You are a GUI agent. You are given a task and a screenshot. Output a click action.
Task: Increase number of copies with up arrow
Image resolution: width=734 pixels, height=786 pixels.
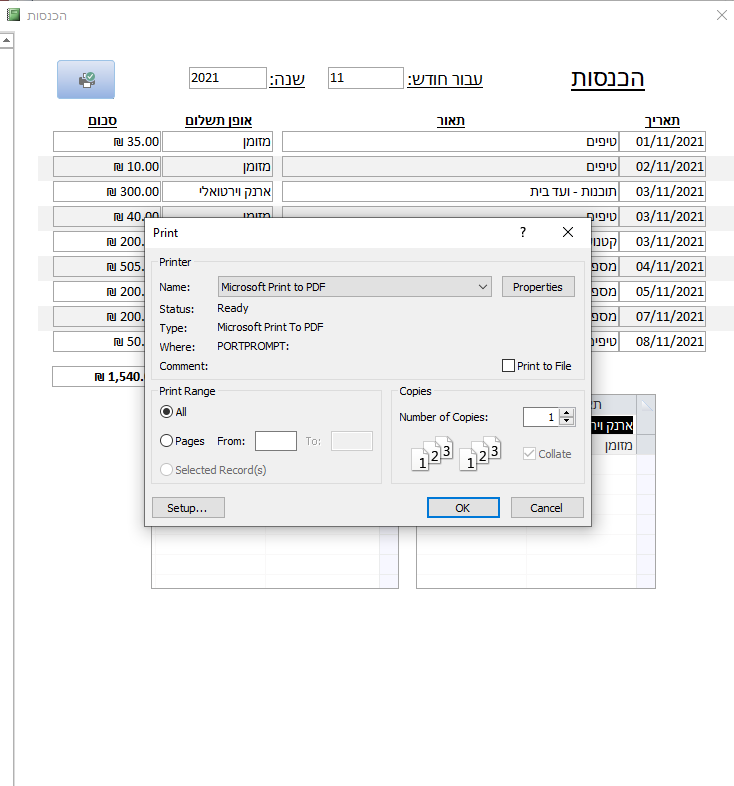pos(567,413)
